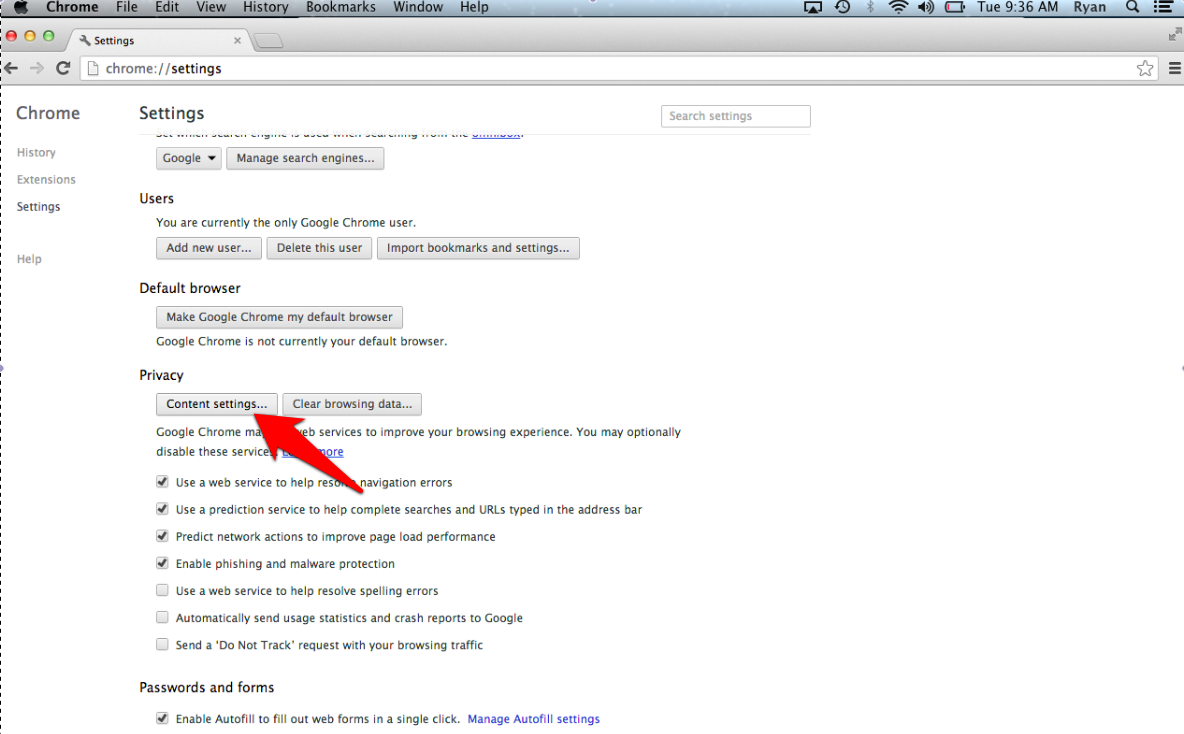The height and width of the screenshot is (734, 1184).
Task: Click the Content settings button
Action: pyautogui.click(x=216, y=404)
